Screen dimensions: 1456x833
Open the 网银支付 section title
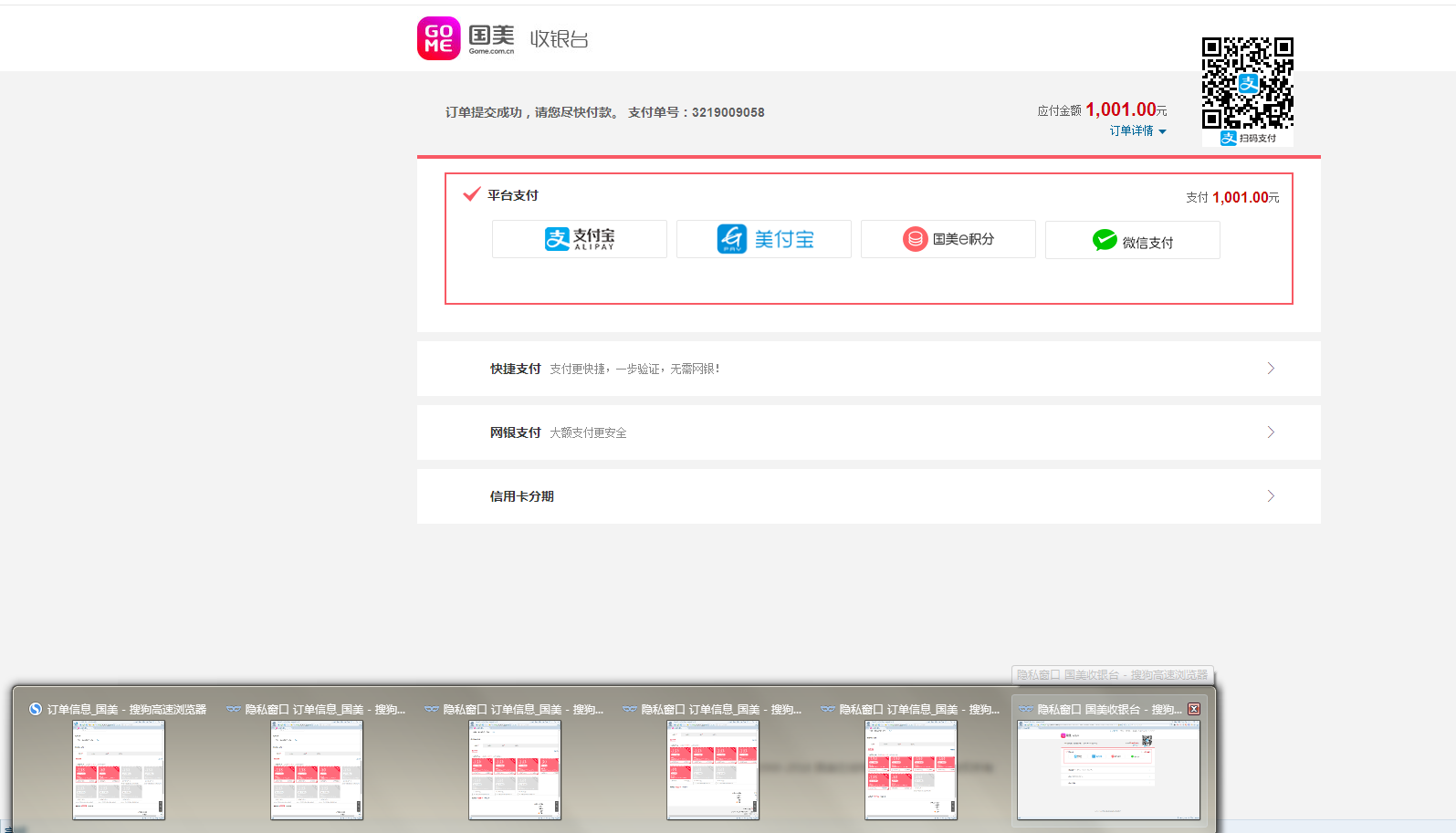click(516, 432)
